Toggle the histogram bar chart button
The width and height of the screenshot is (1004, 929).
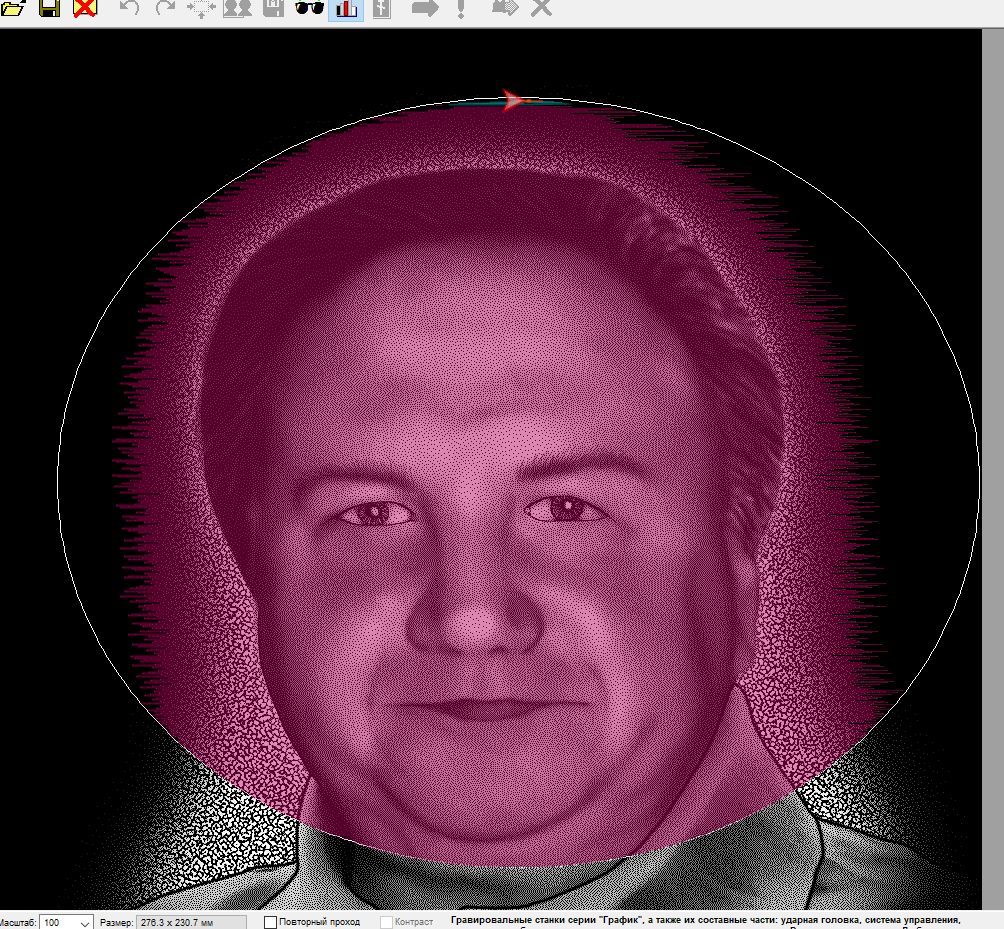(346, 8)
